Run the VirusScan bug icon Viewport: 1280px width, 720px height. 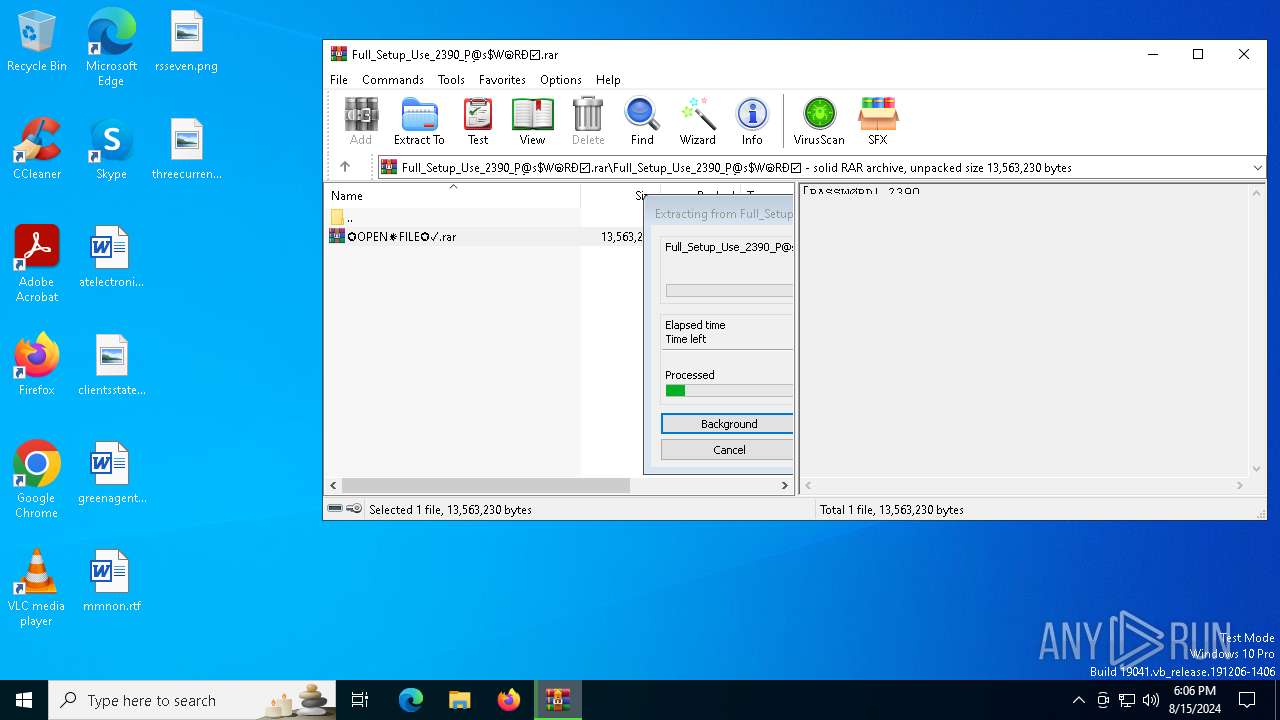click(x=819, y=122)
